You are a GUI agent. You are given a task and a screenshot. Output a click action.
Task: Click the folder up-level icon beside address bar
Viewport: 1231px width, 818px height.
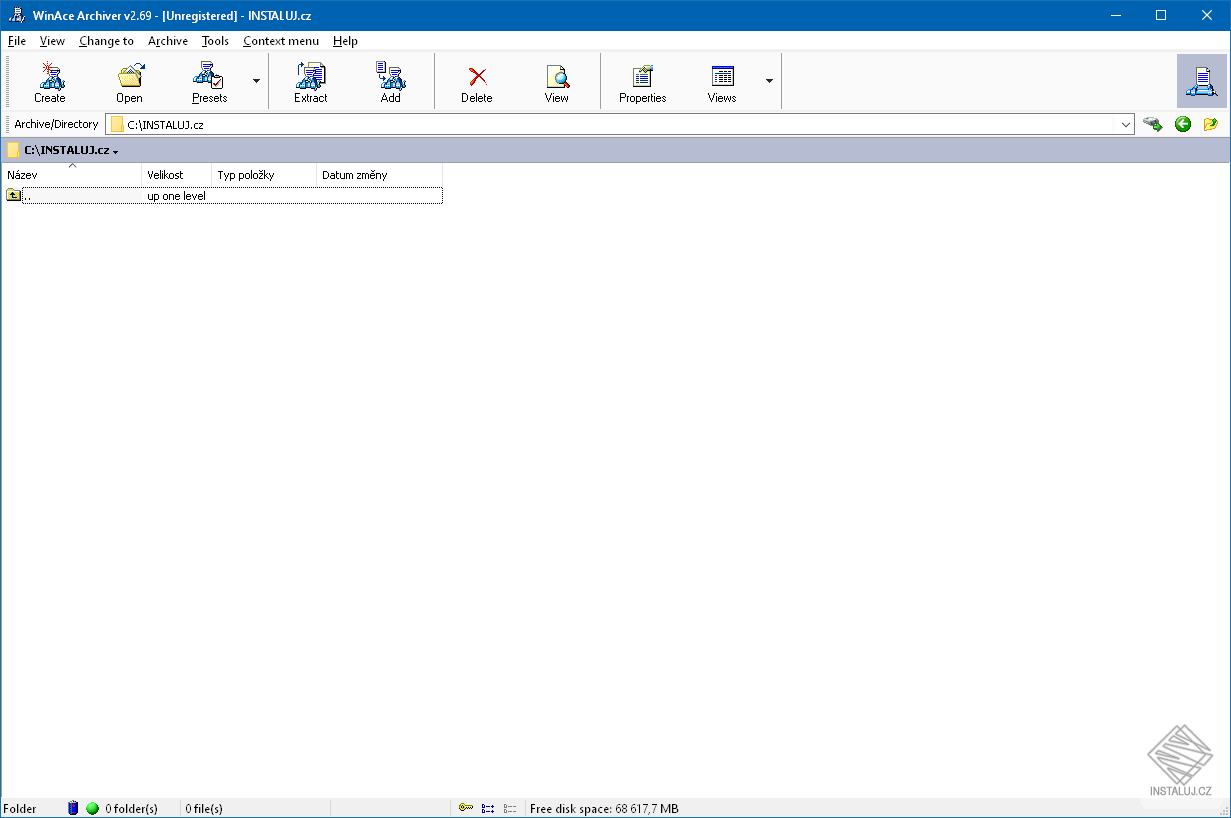point(1211,124)
